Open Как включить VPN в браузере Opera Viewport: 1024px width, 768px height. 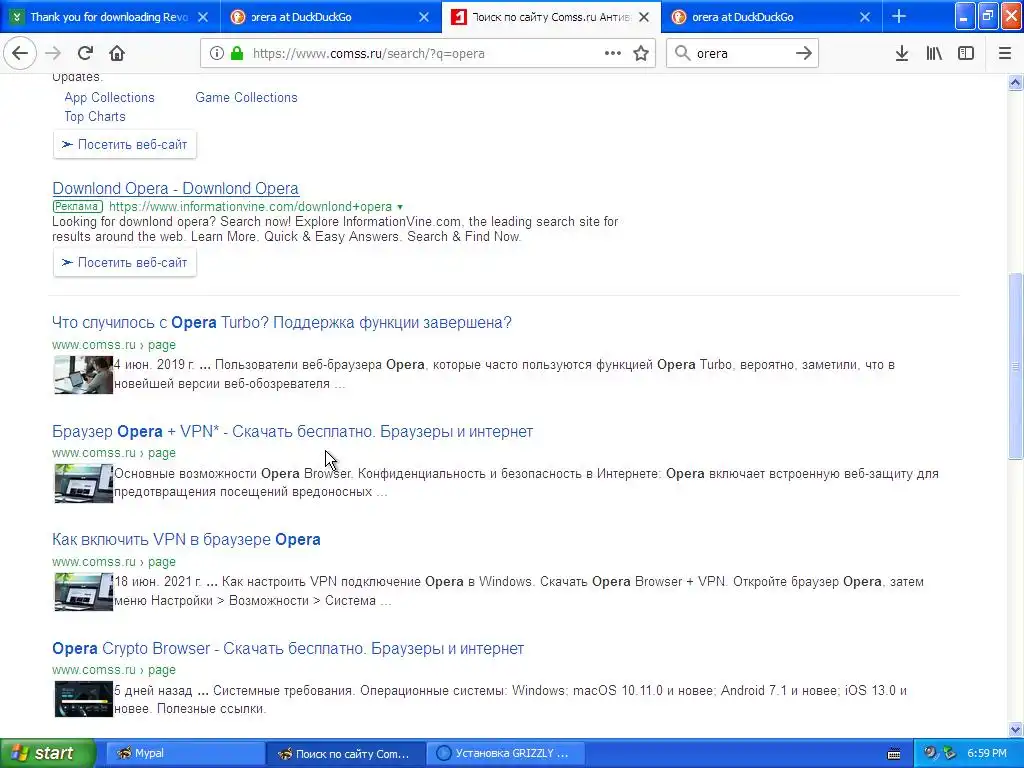coord(186,539)
